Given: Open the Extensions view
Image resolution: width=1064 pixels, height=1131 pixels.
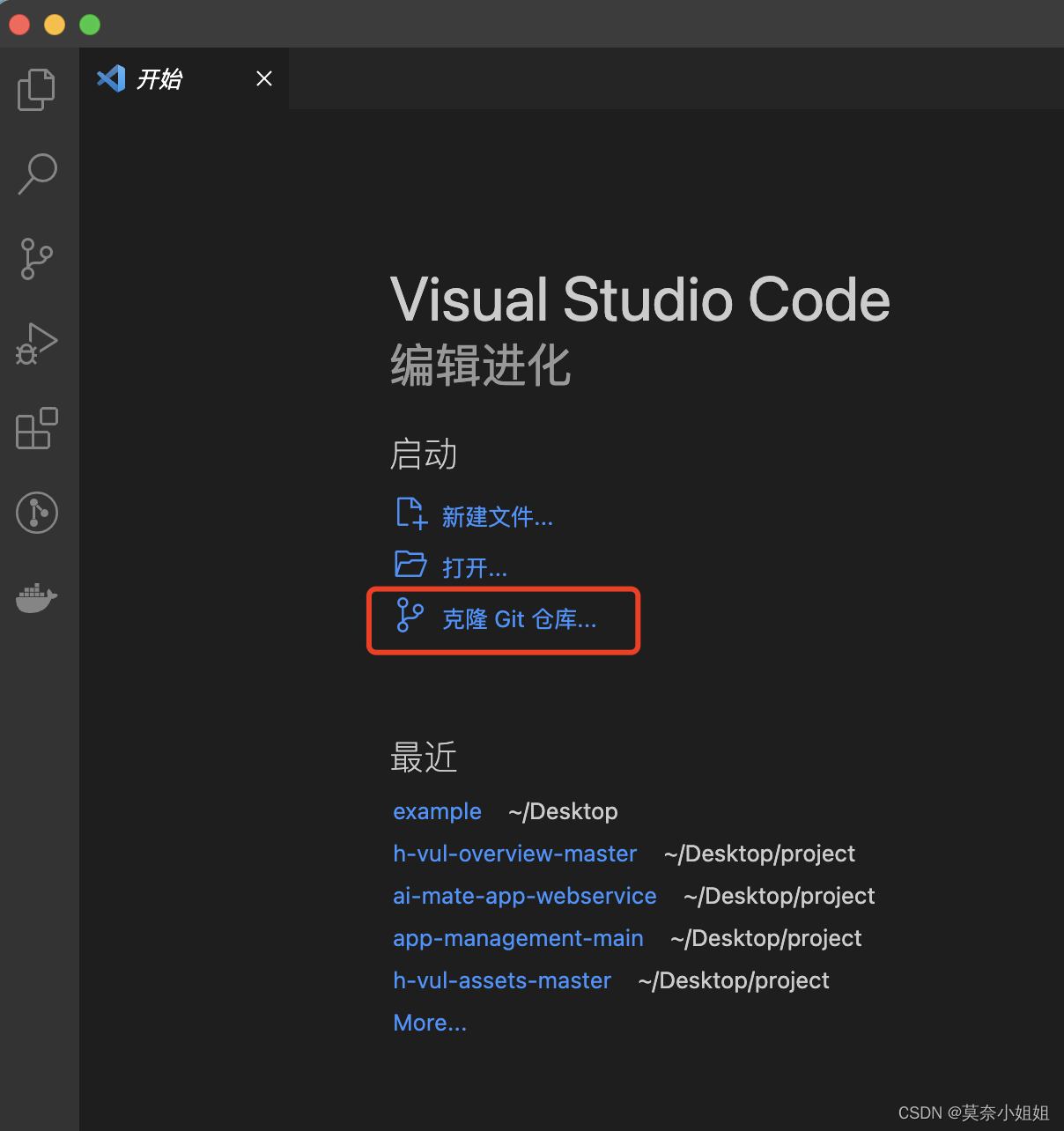Looking at the screenshot, I should (x=37, y=428).
